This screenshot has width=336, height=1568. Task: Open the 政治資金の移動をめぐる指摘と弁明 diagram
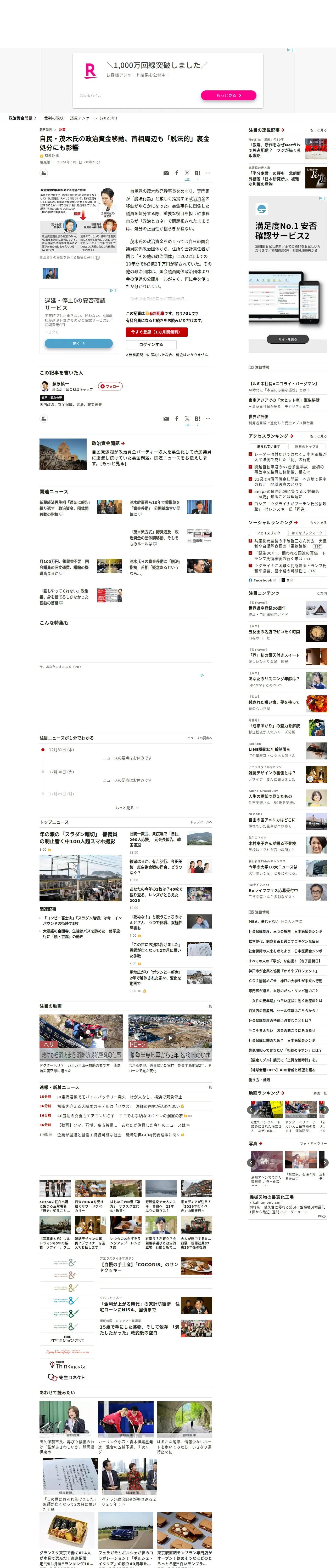78,220
